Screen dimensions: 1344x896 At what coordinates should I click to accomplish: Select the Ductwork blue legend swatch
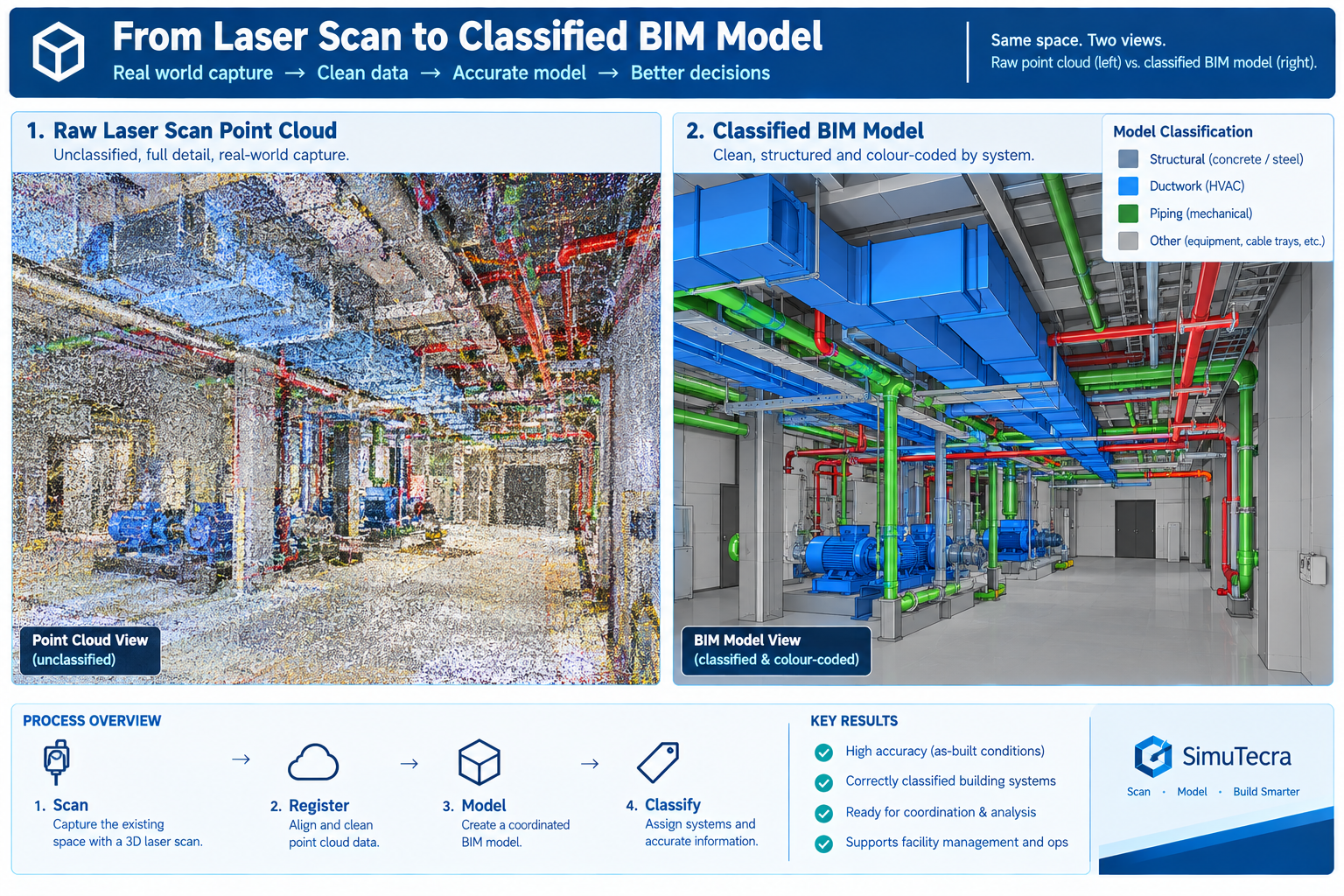click(x=1128, y=185)
